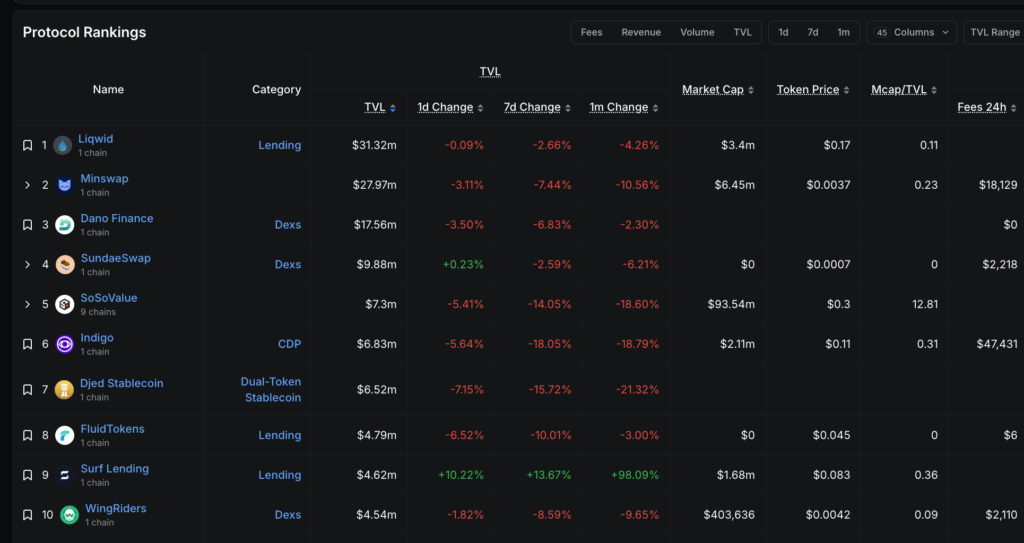The width and height of the screenshot is (1024, 543).
Task: Bookmark the Surf Lending row
Action: coord(27,475)
